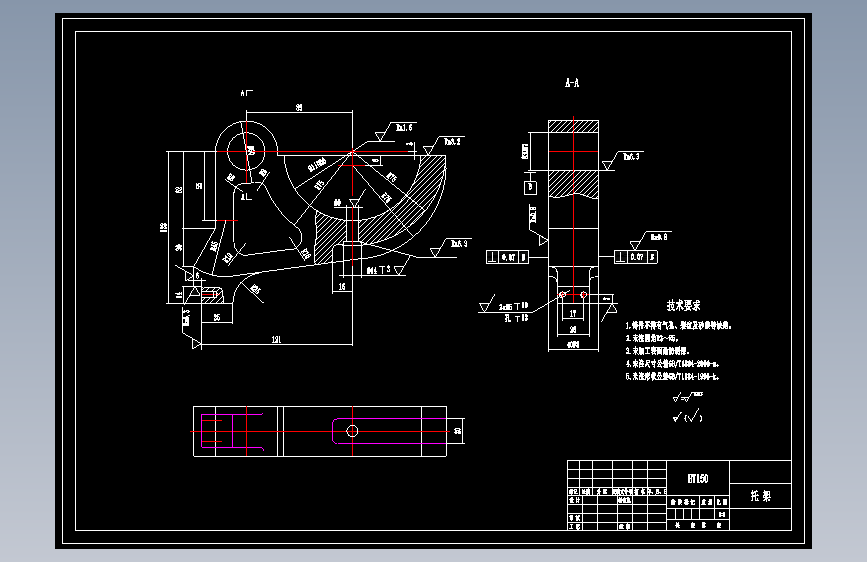Select the HT150 material text in title block
Viewport: 867px width, 562px height.
698,478
